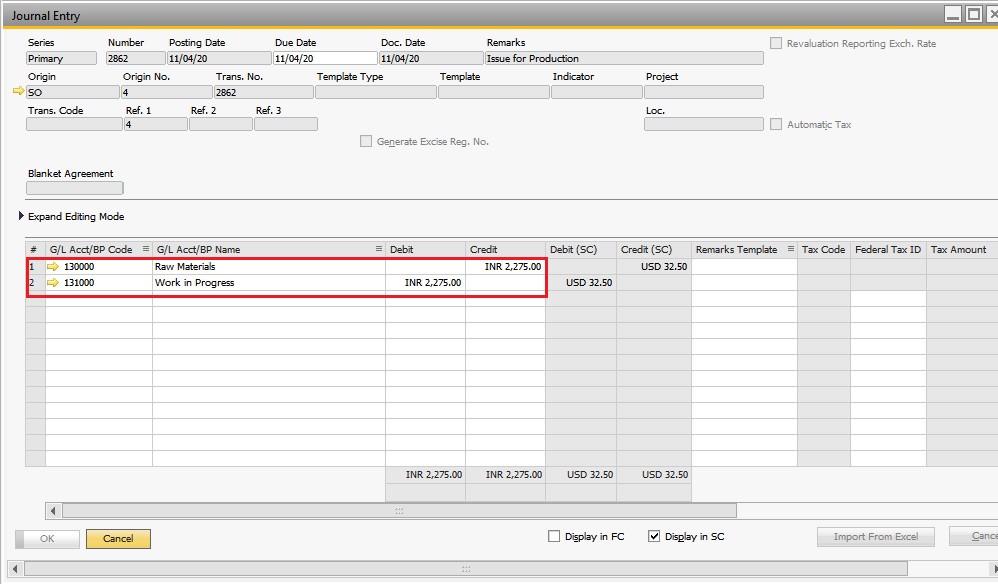Viewport: 998px width, 584px height.
Task: Enable the Display in FC checkbox
Action: pos(554,536)
